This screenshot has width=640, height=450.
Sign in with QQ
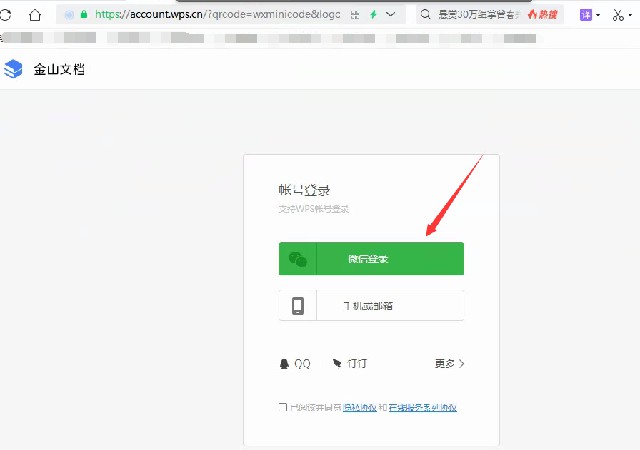[295, 363]
